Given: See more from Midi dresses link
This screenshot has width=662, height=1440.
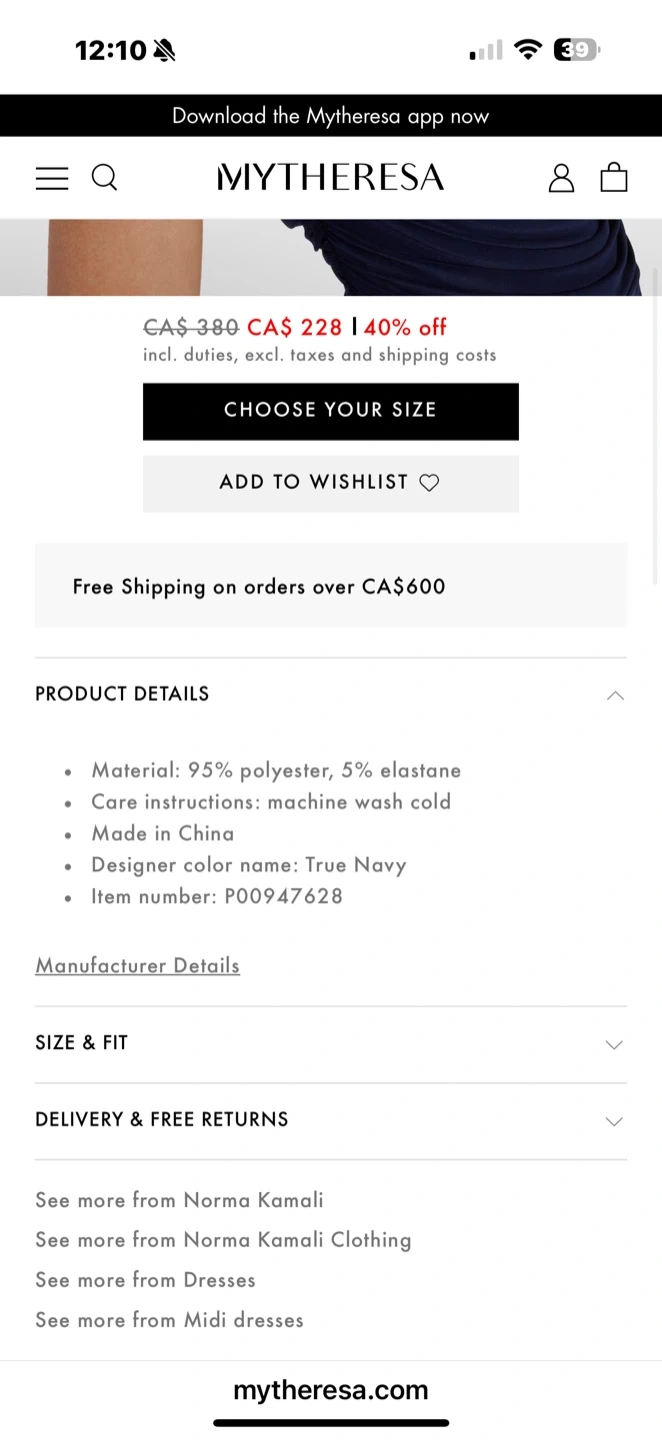Looking at the screenshot, I should click(169, 1320).
